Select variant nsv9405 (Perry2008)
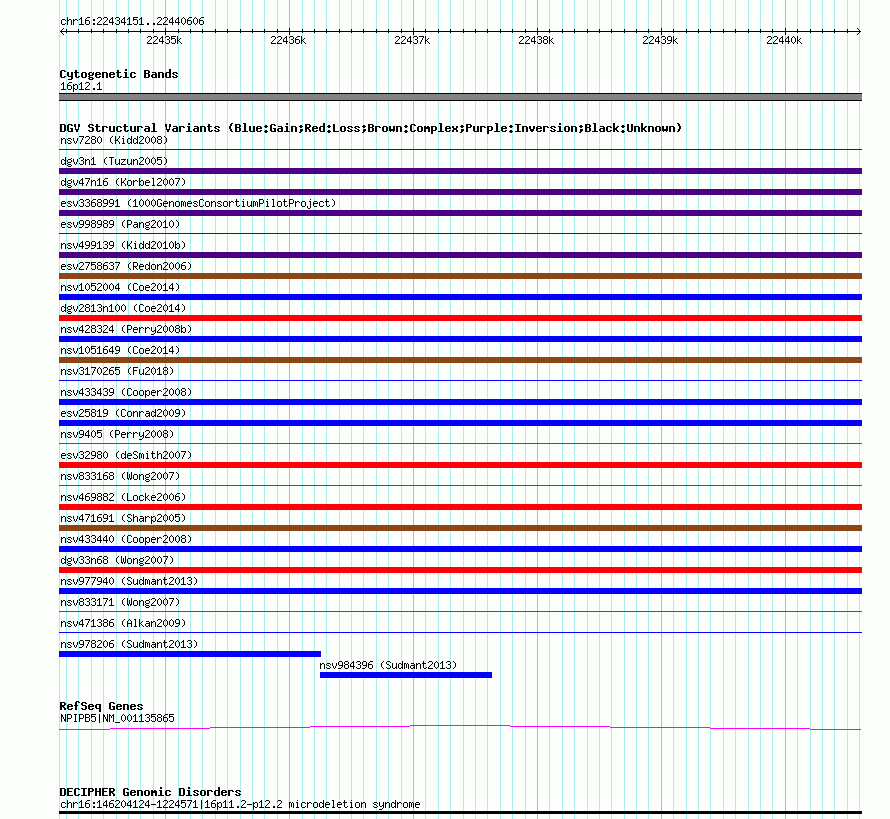The height and width of the screenshot is (819, 890). pyautogui.click(x=117, y=434)
